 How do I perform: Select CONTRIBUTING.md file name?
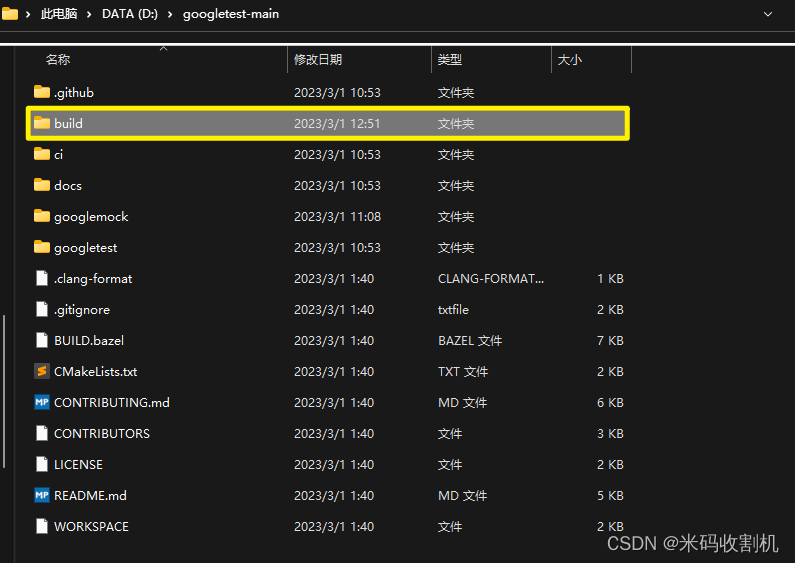click(x=112, y=402)
